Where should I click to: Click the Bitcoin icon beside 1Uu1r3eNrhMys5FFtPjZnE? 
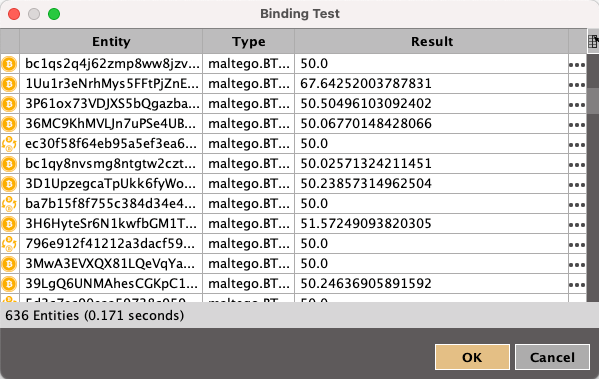(x=9, y=84)
